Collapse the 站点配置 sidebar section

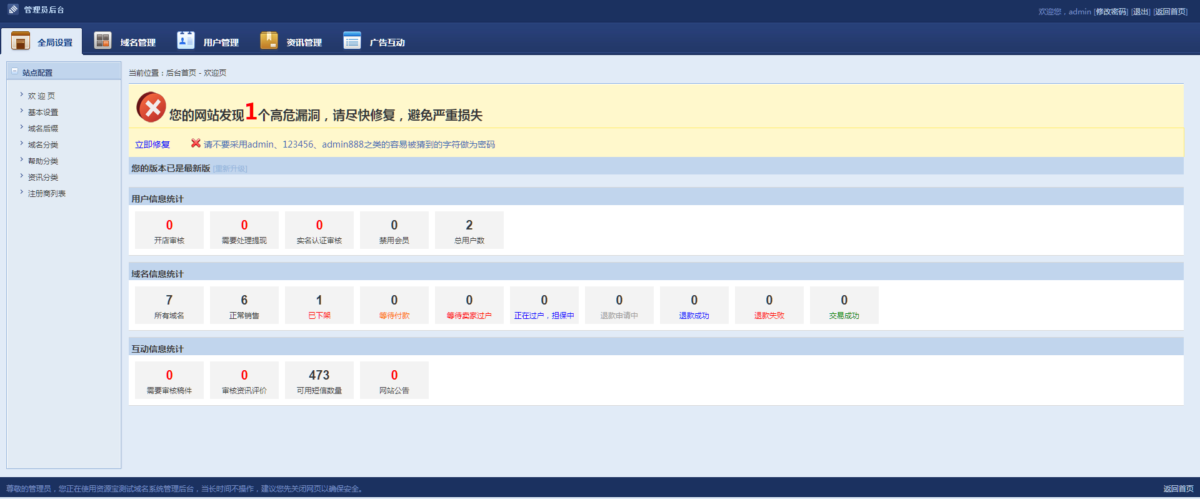[x=15, y=72]
